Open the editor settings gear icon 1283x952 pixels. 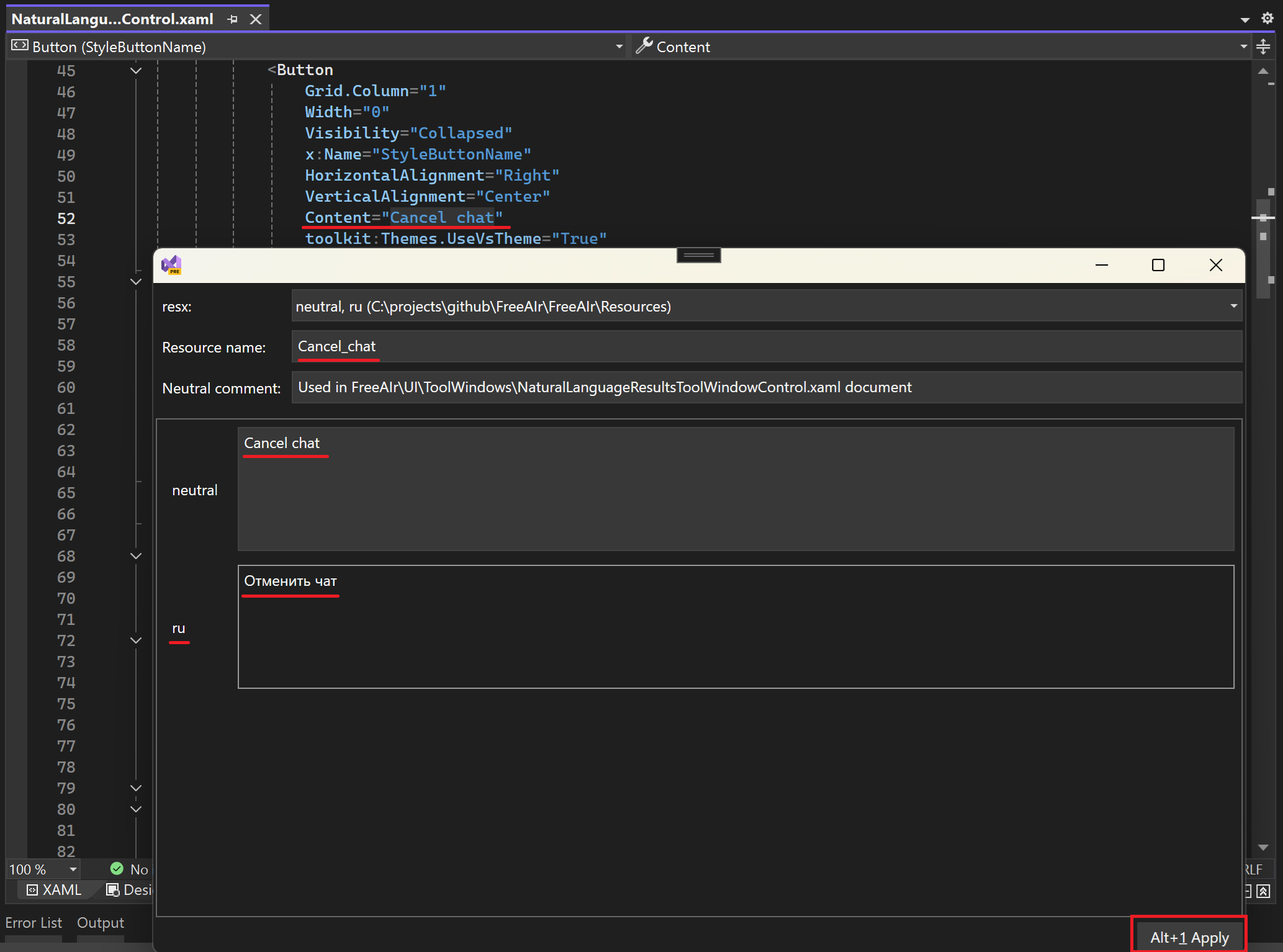[1267, 18]
